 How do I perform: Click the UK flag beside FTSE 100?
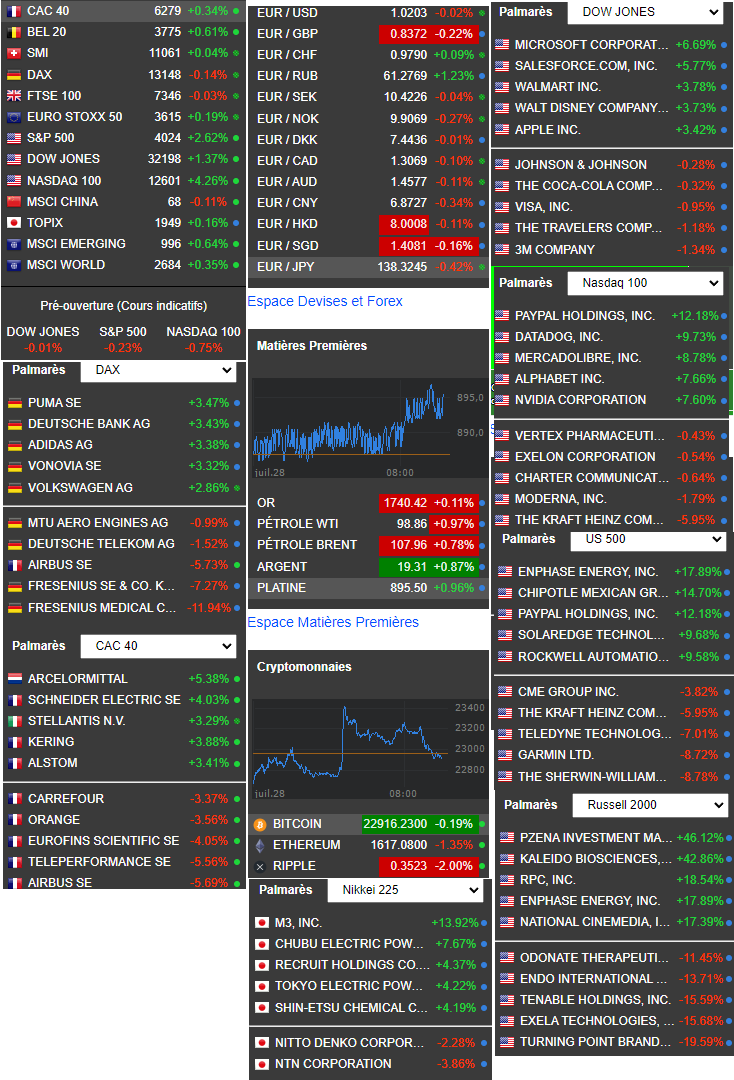pyautogui.click(x=14, y=96)
